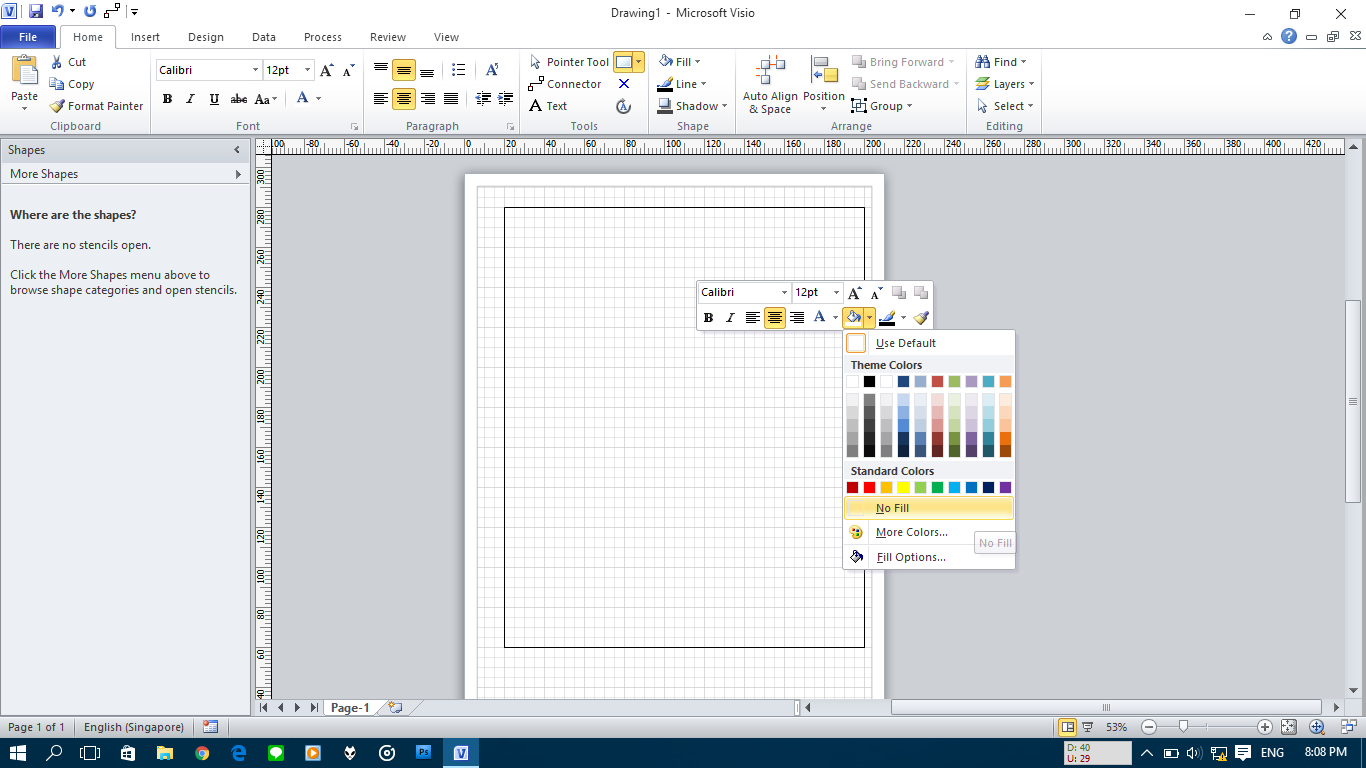This screenshot has width=1366, height=768.
Task: Toggle Bold in the ribbon Font group
Action: (167, 99)
